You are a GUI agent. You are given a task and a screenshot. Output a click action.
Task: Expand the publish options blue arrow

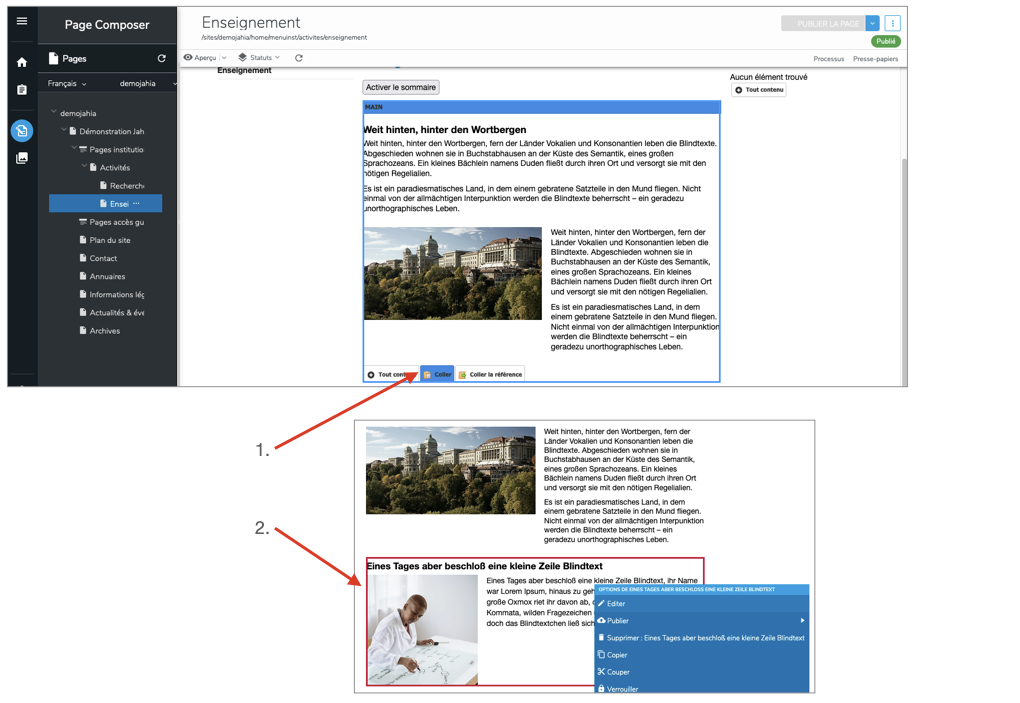coord(872,23)
